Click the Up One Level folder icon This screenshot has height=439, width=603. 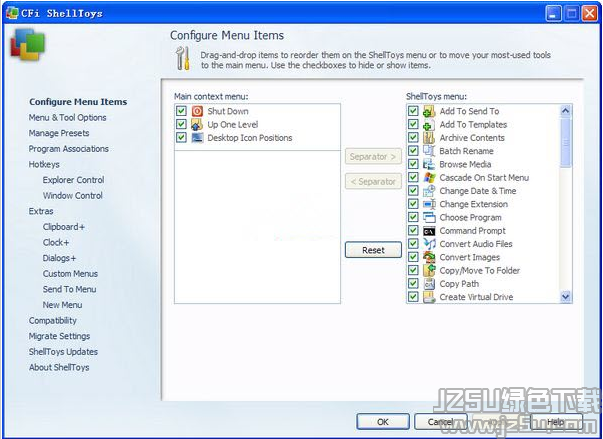pos(197,125)
